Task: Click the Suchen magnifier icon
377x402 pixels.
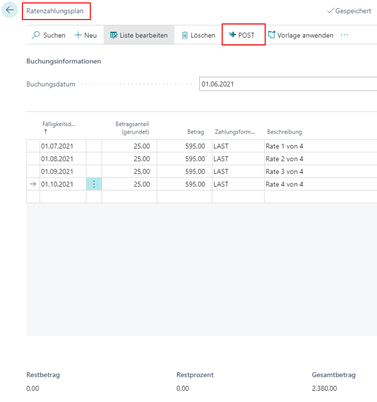Action: coord(36,35)
